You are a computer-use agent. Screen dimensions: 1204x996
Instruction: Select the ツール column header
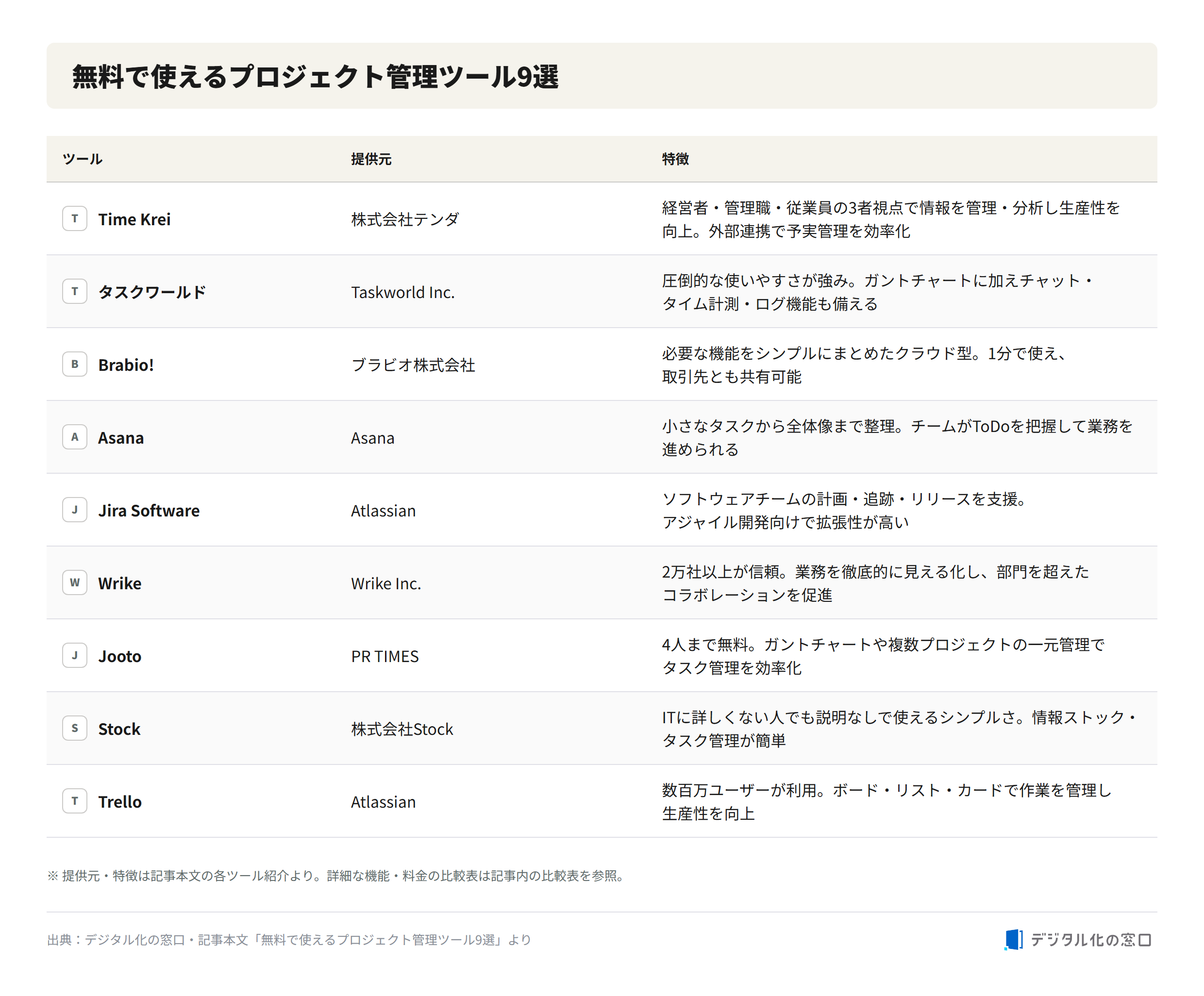(83, 159)
